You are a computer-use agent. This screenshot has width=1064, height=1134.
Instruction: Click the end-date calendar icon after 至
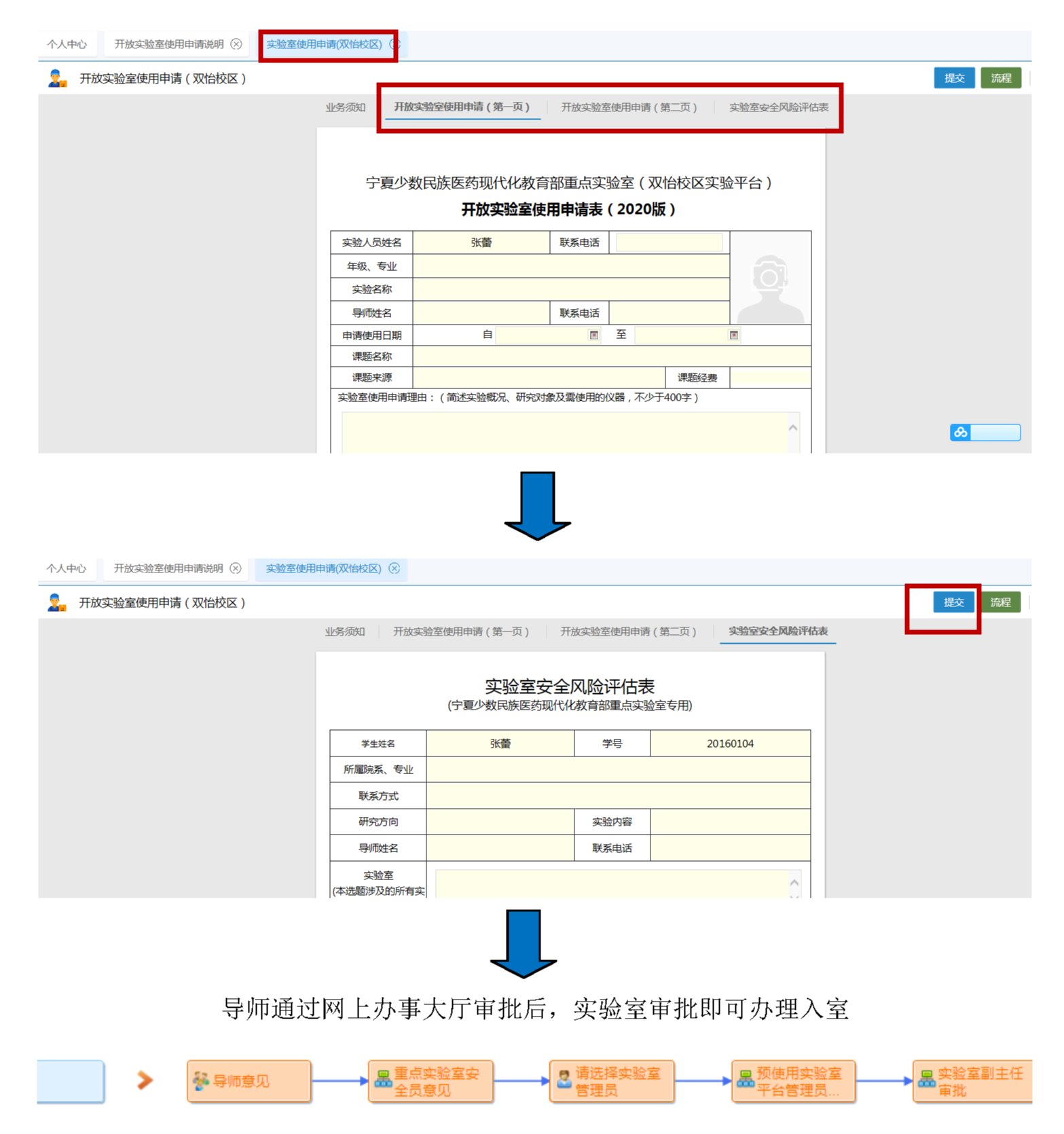733,335
